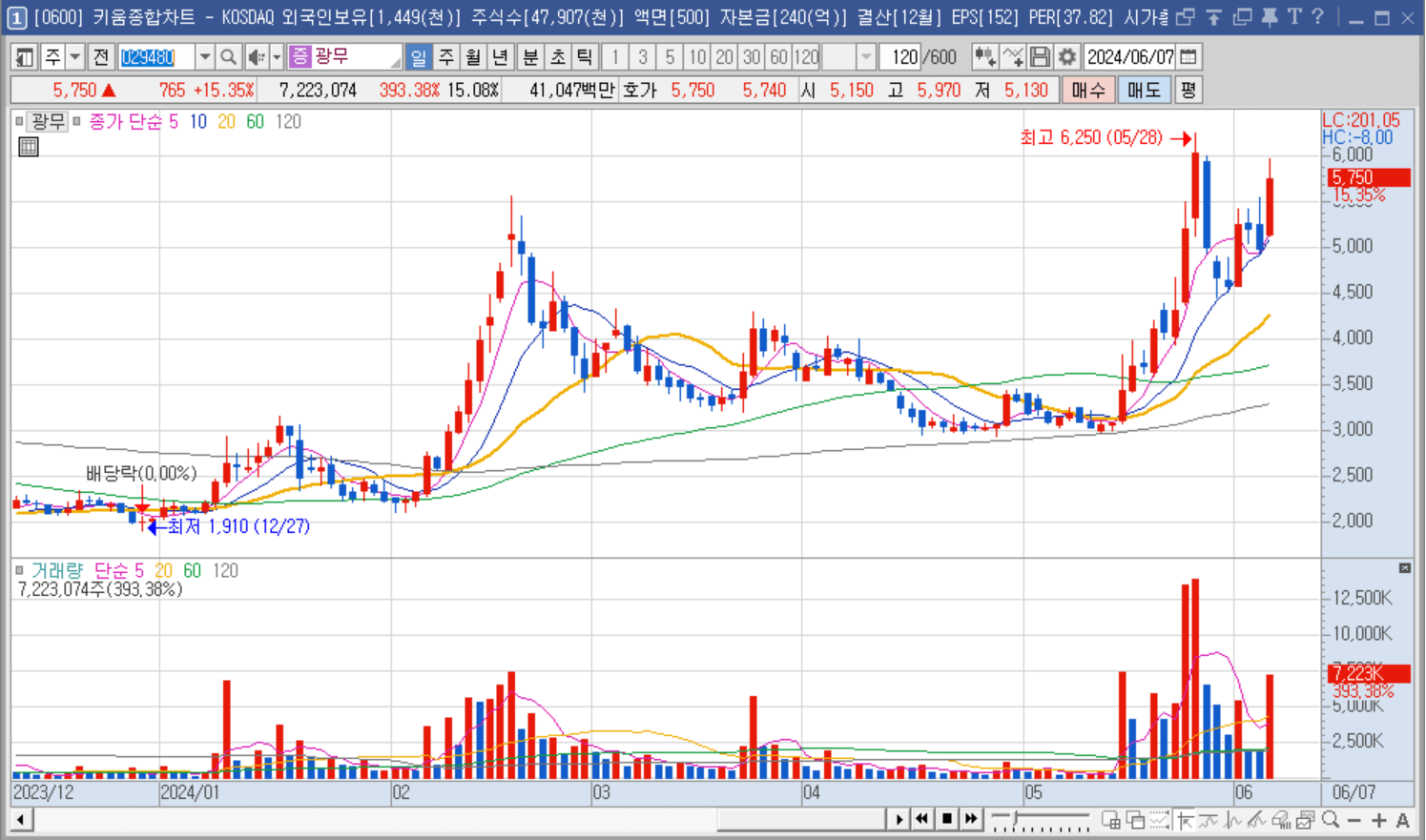
Task: Click the stock search magnifier icon
Action: [228, 57]
